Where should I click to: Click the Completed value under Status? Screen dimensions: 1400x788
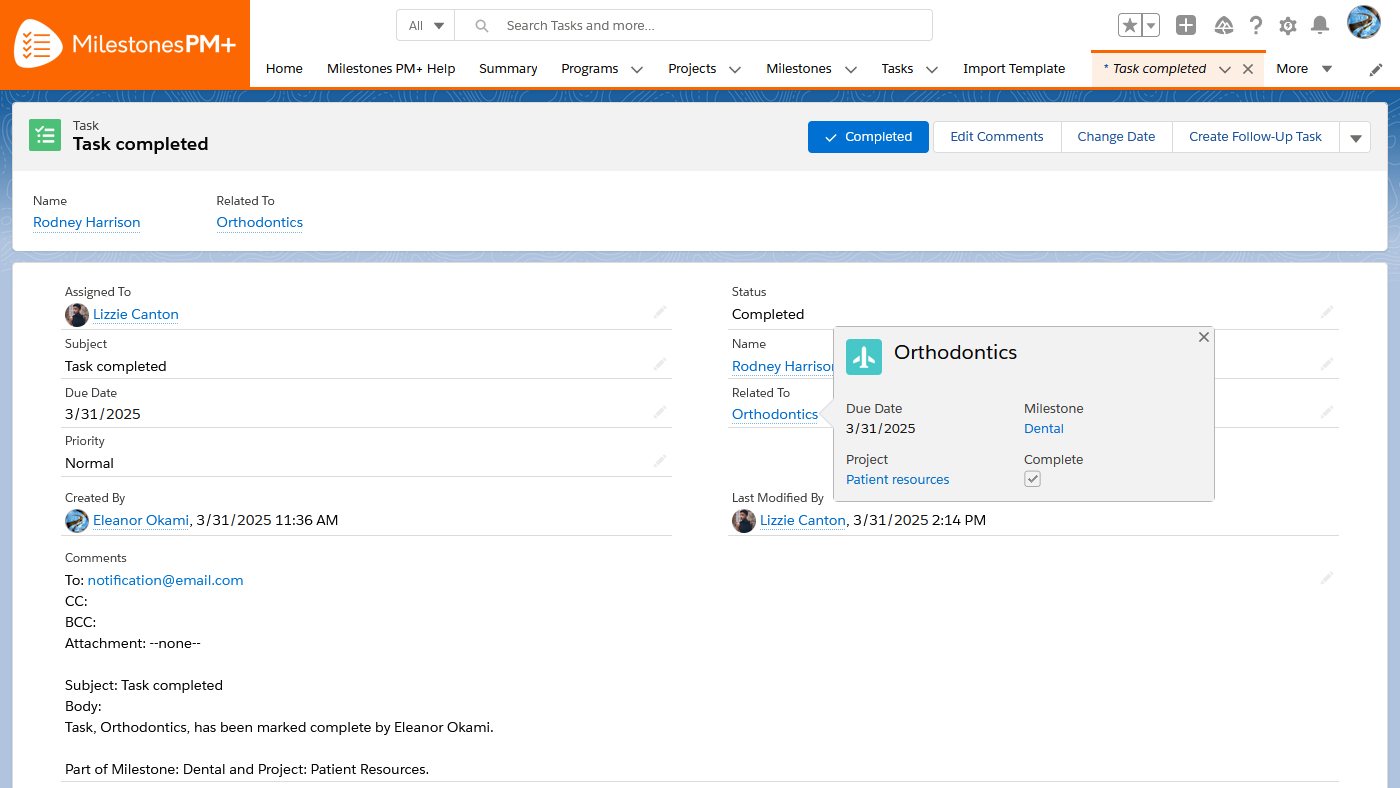[768, 315]
